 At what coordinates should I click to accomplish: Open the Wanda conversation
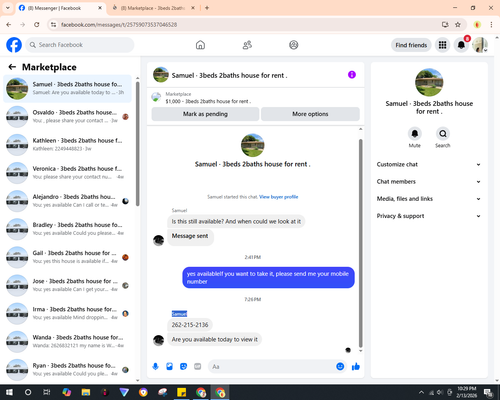pyautogui.click(x=68, y=342)
